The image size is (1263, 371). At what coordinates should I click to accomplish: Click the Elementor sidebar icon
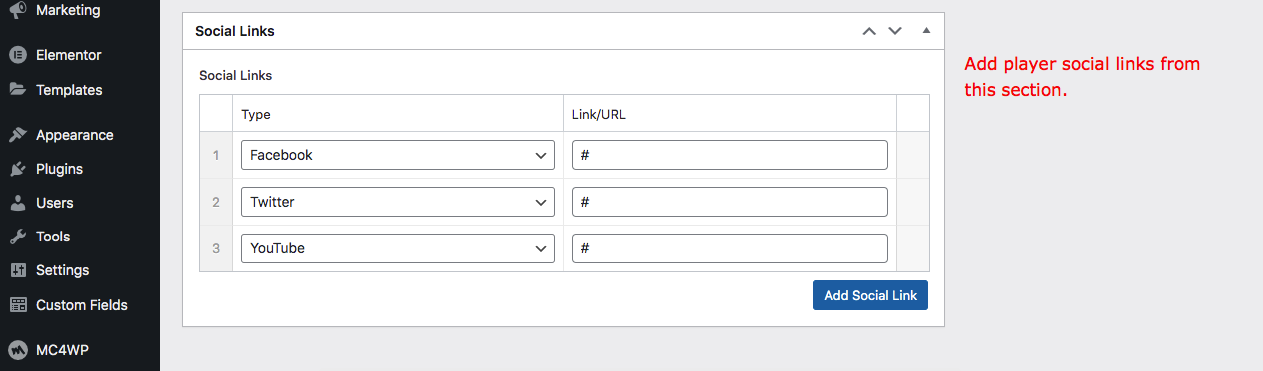tap(17, 55)
